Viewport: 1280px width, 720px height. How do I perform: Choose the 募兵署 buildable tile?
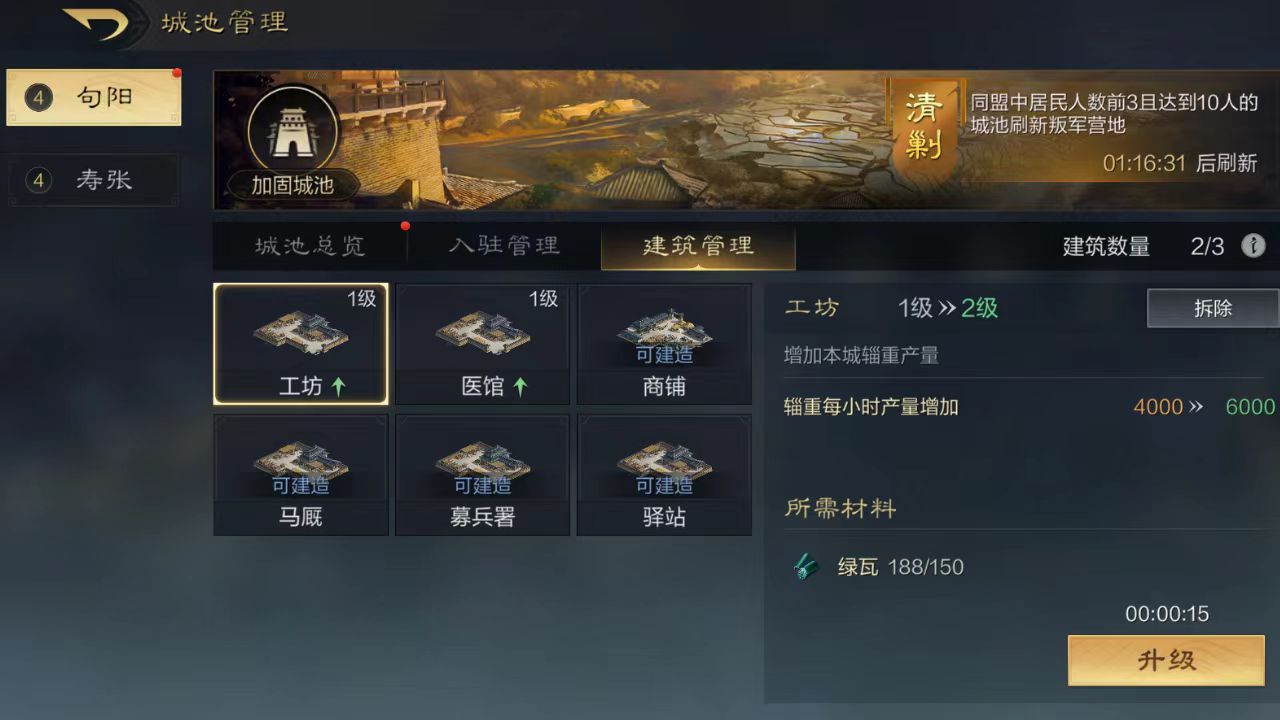(483, 475)
